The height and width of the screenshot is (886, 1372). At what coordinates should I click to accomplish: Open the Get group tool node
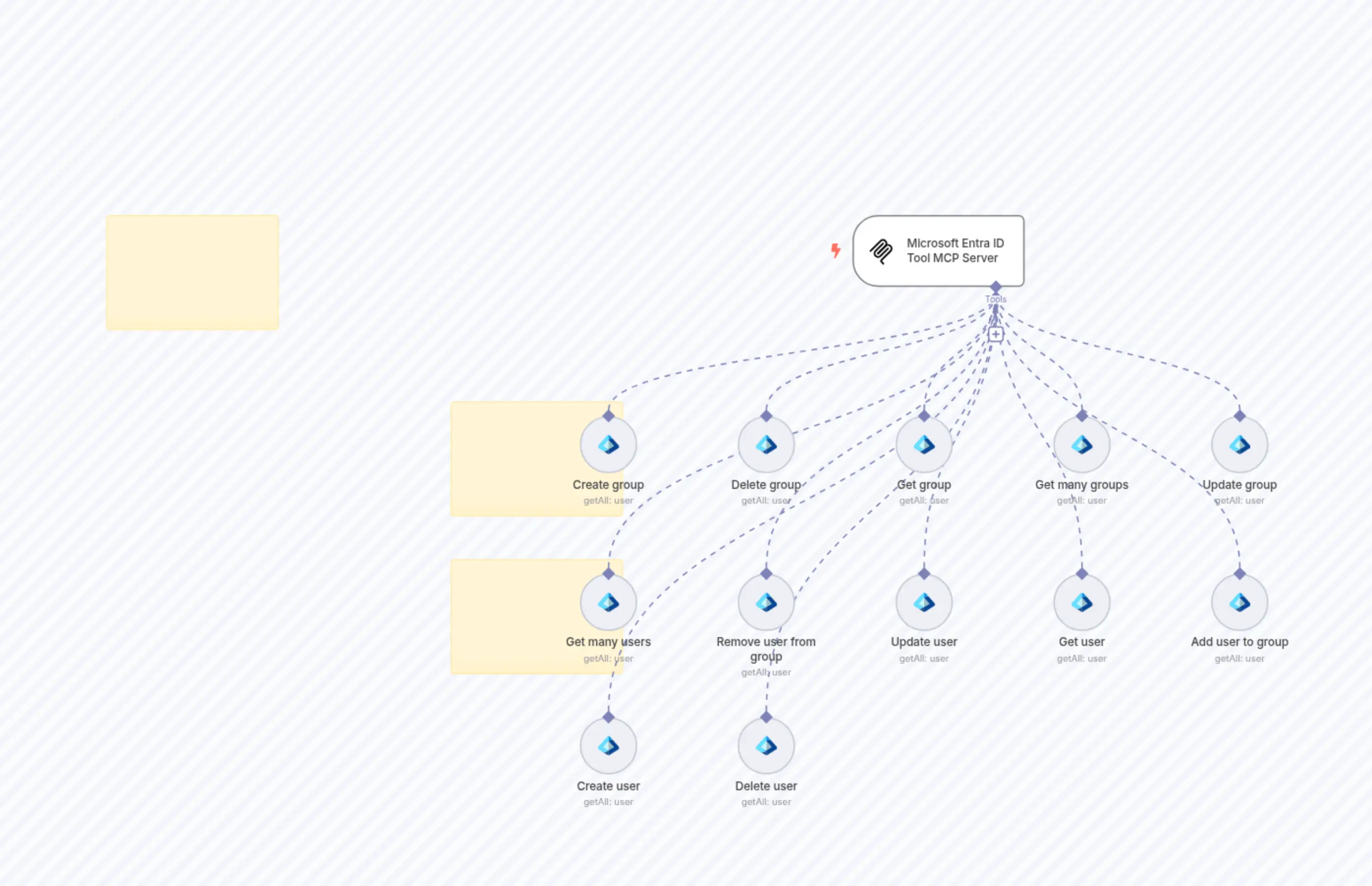coord(924,444)
